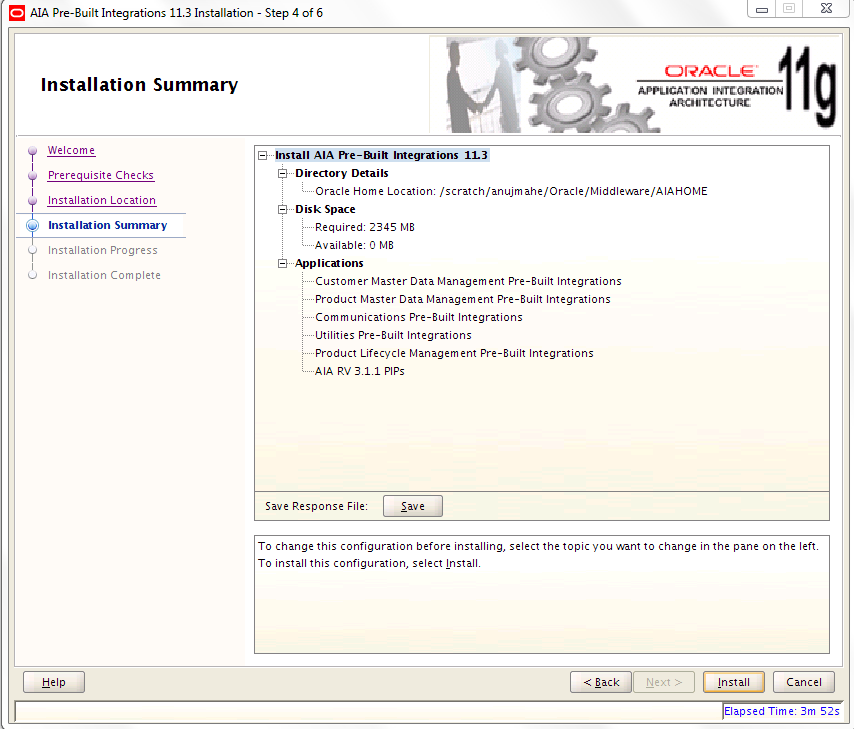
Task: Click the Installation Complete step label
Action: (104, 275)
